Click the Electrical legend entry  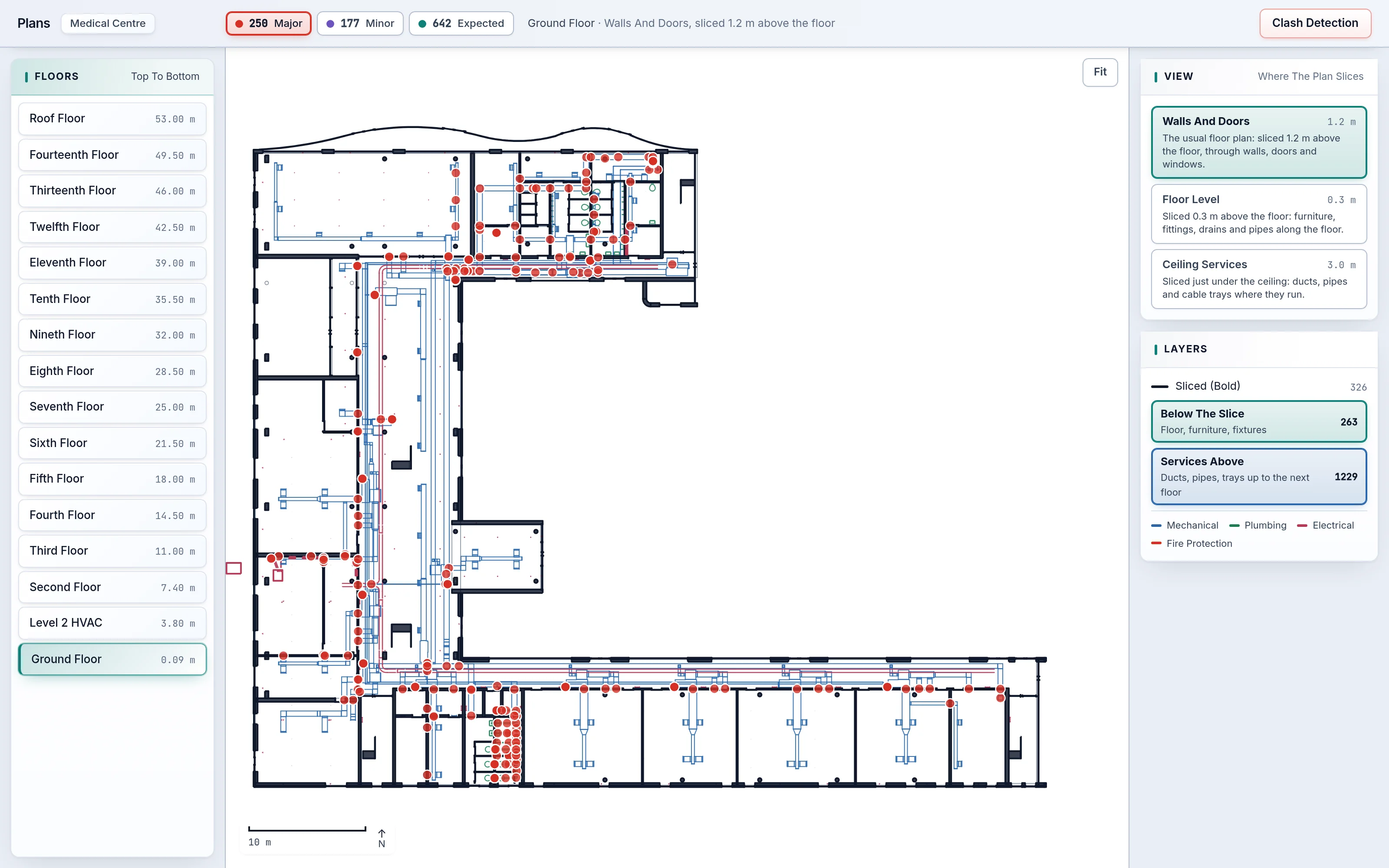[x=1325, y=525]
